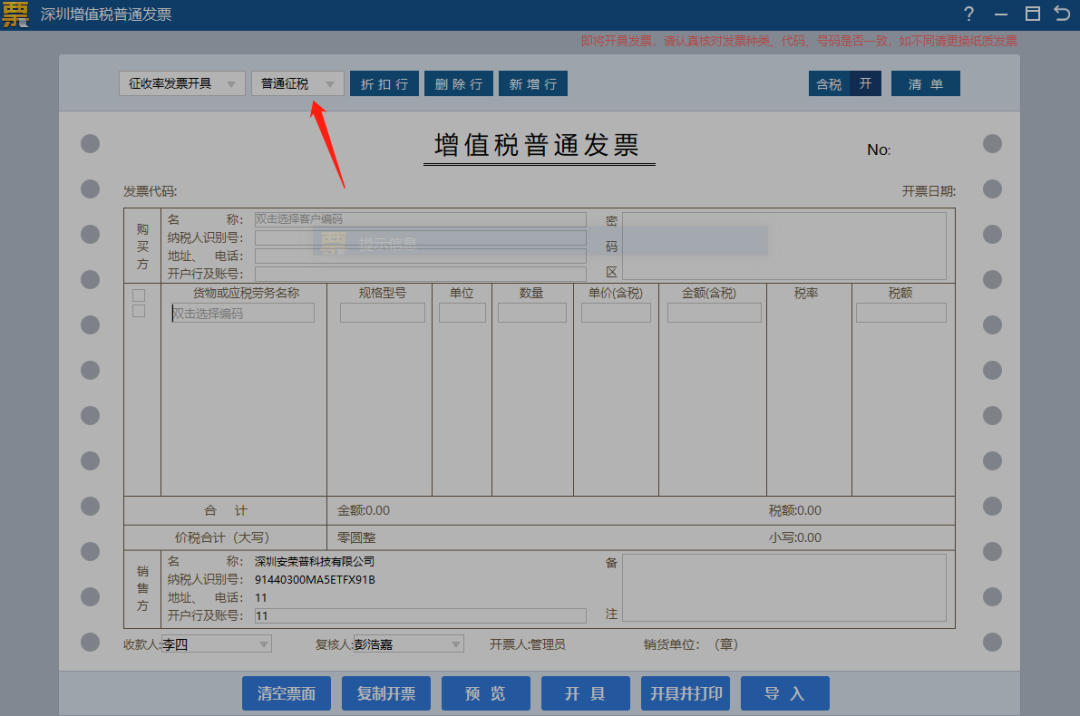Click the 开具并打印 issue and print button
This screenshot has width=1080, height=716.
685,693
